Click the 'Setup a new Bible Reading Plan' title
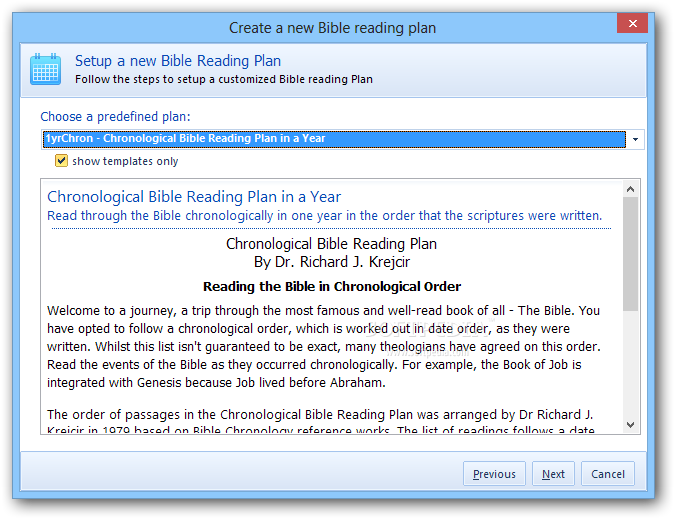 (x=178, y=61)
